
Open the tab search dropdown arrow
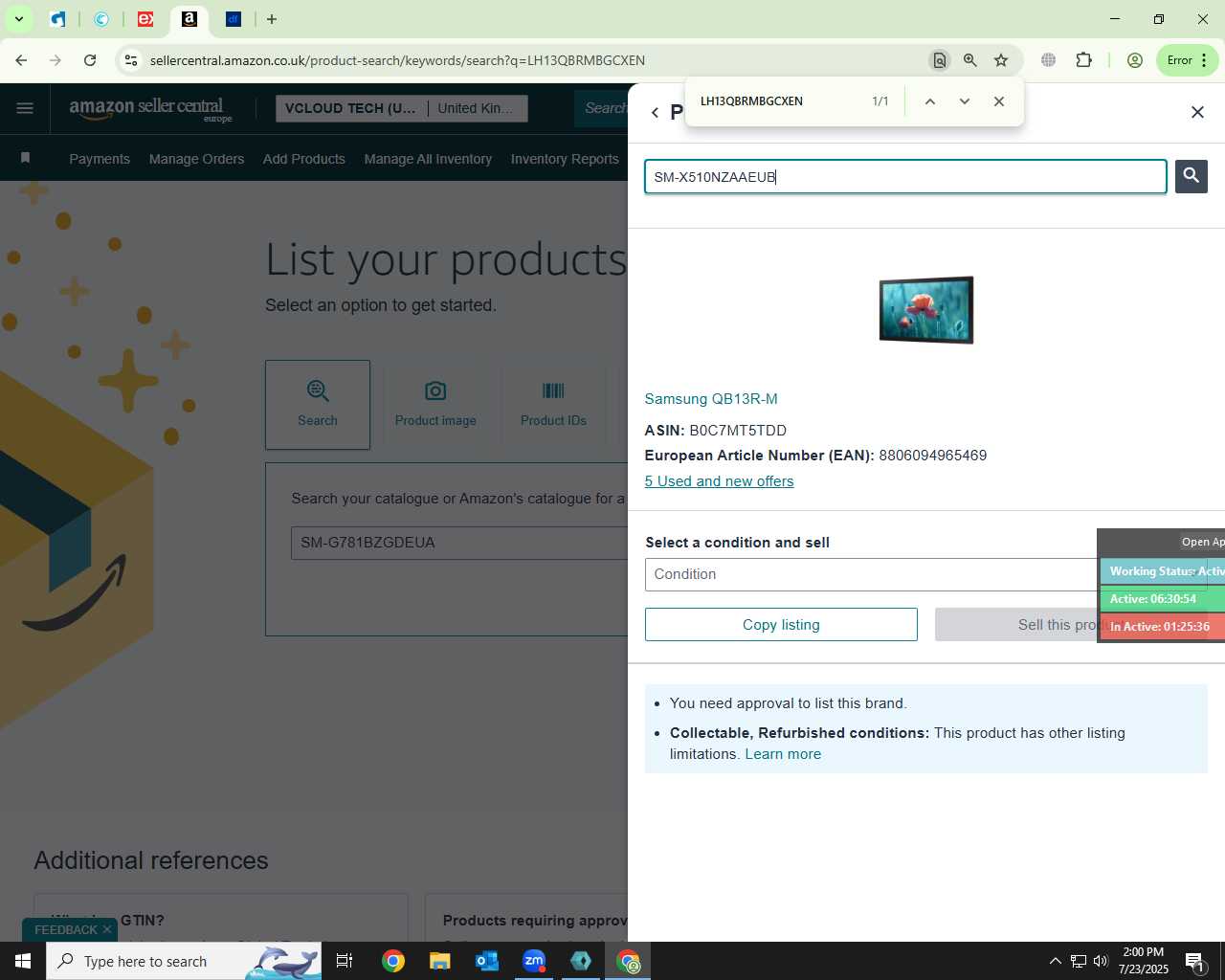18,19
